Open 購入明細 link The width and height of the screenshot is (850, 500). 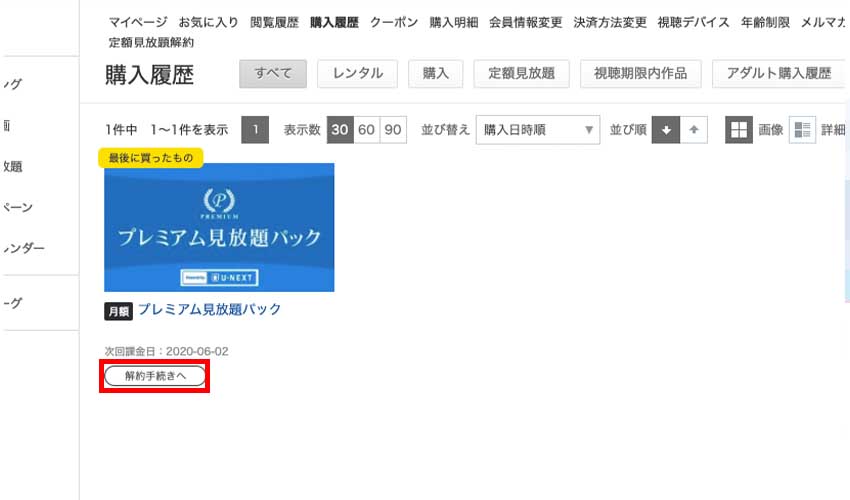point(454,22)
